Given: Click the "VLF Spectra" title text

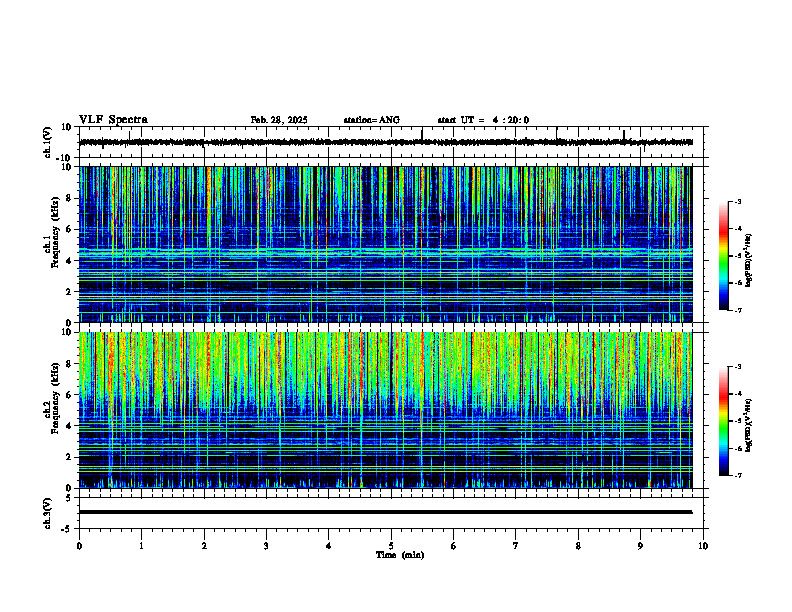Looking at the screenshot, I should [x=113, y=120].
